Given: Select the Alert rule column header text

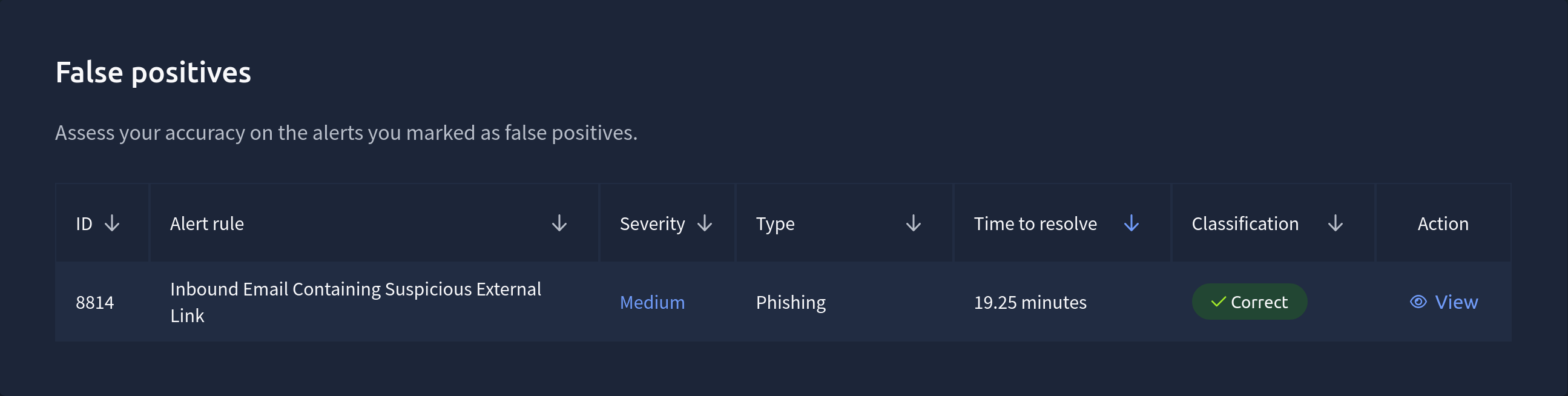Looking at the screenshot, I should 207,223.
